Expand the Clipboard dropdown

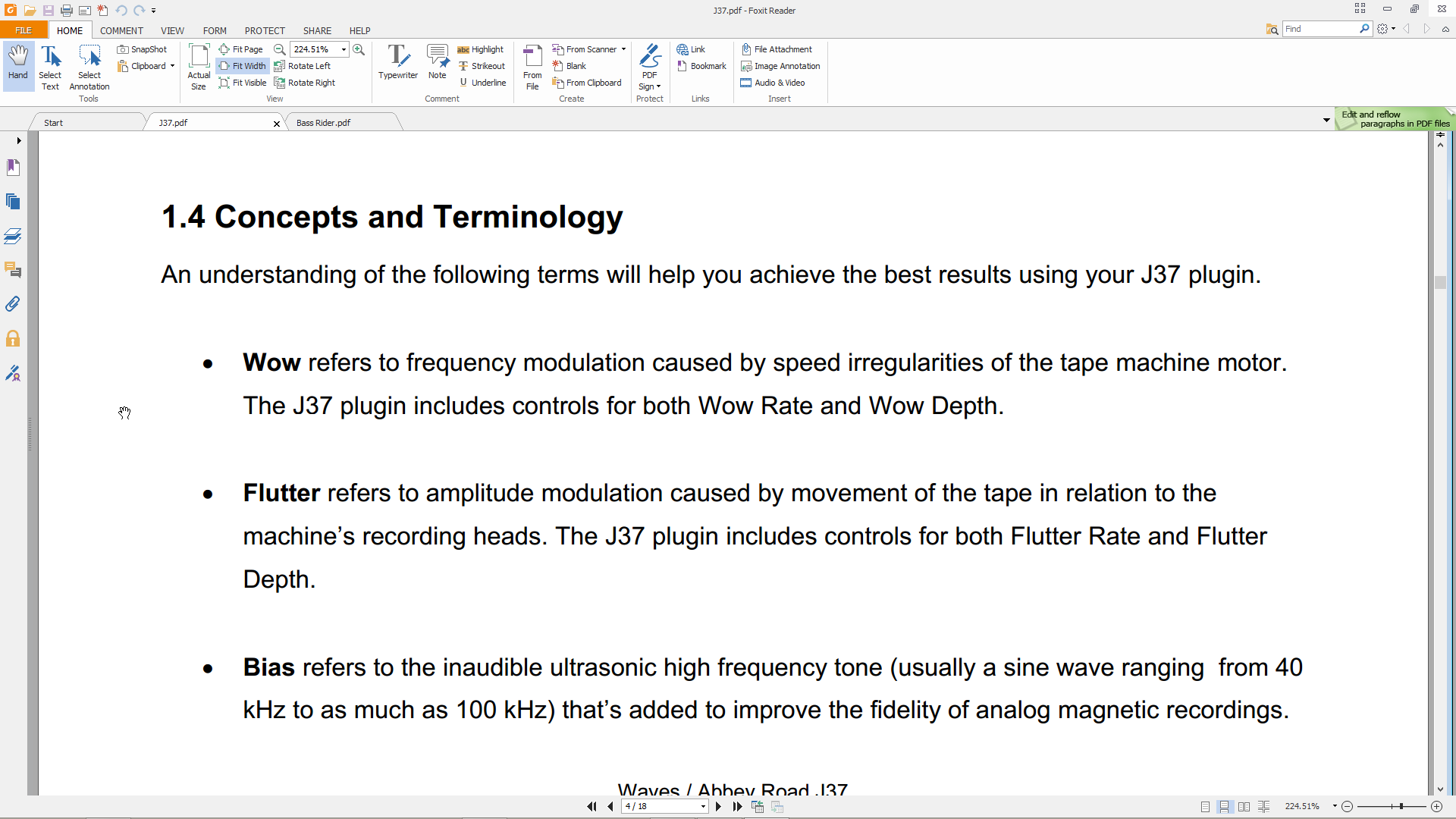(172, 66)
